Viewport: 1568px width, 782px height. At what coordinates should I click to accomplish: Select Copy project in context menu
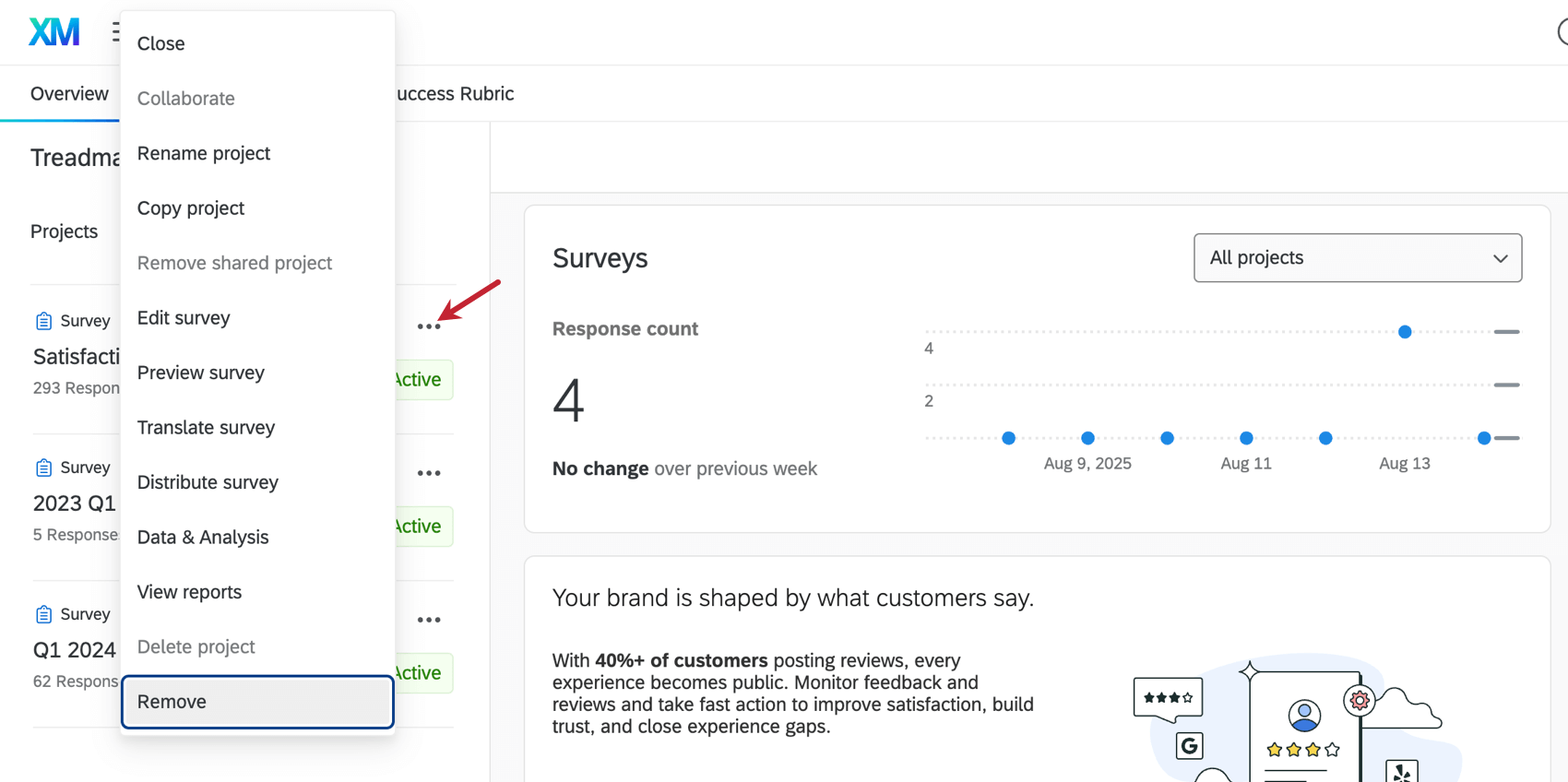pyautogui.click(x=191, y=208)
